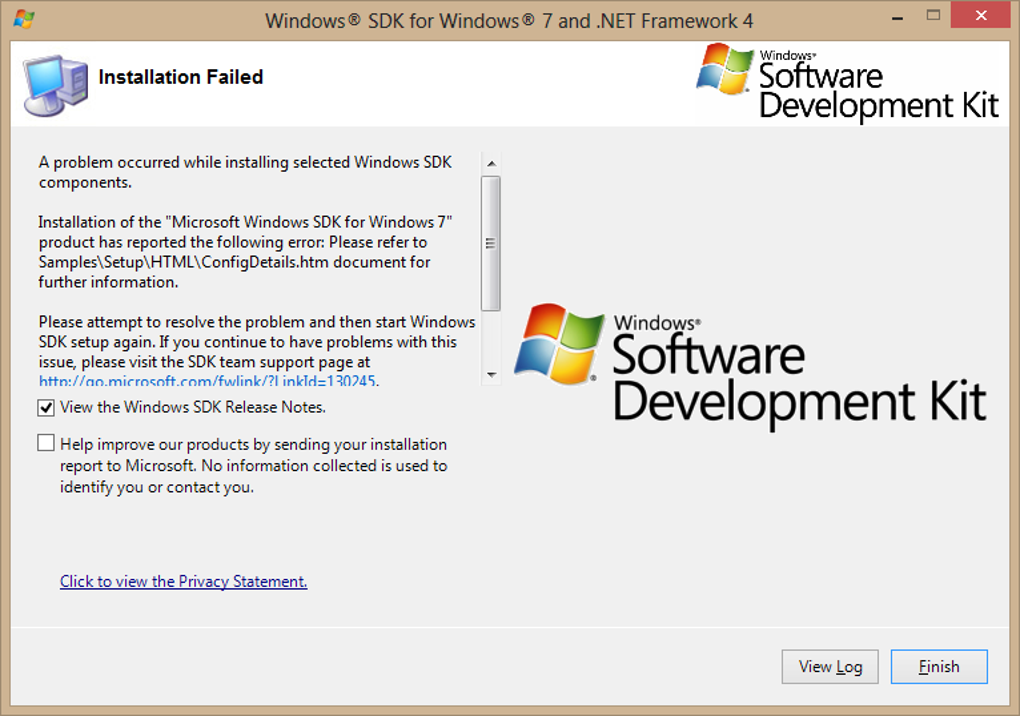Click the Windows SDK logo in the header
The width and height of the screenshot is (1020, 716).
pyautogui.click(x=847, y=83)
